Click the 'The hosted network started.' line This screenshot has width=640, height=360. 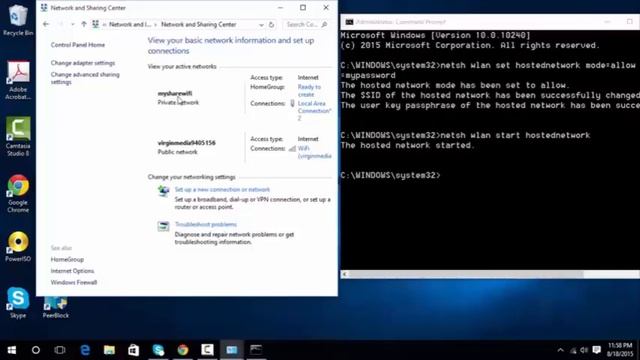[x=407, y=145]
